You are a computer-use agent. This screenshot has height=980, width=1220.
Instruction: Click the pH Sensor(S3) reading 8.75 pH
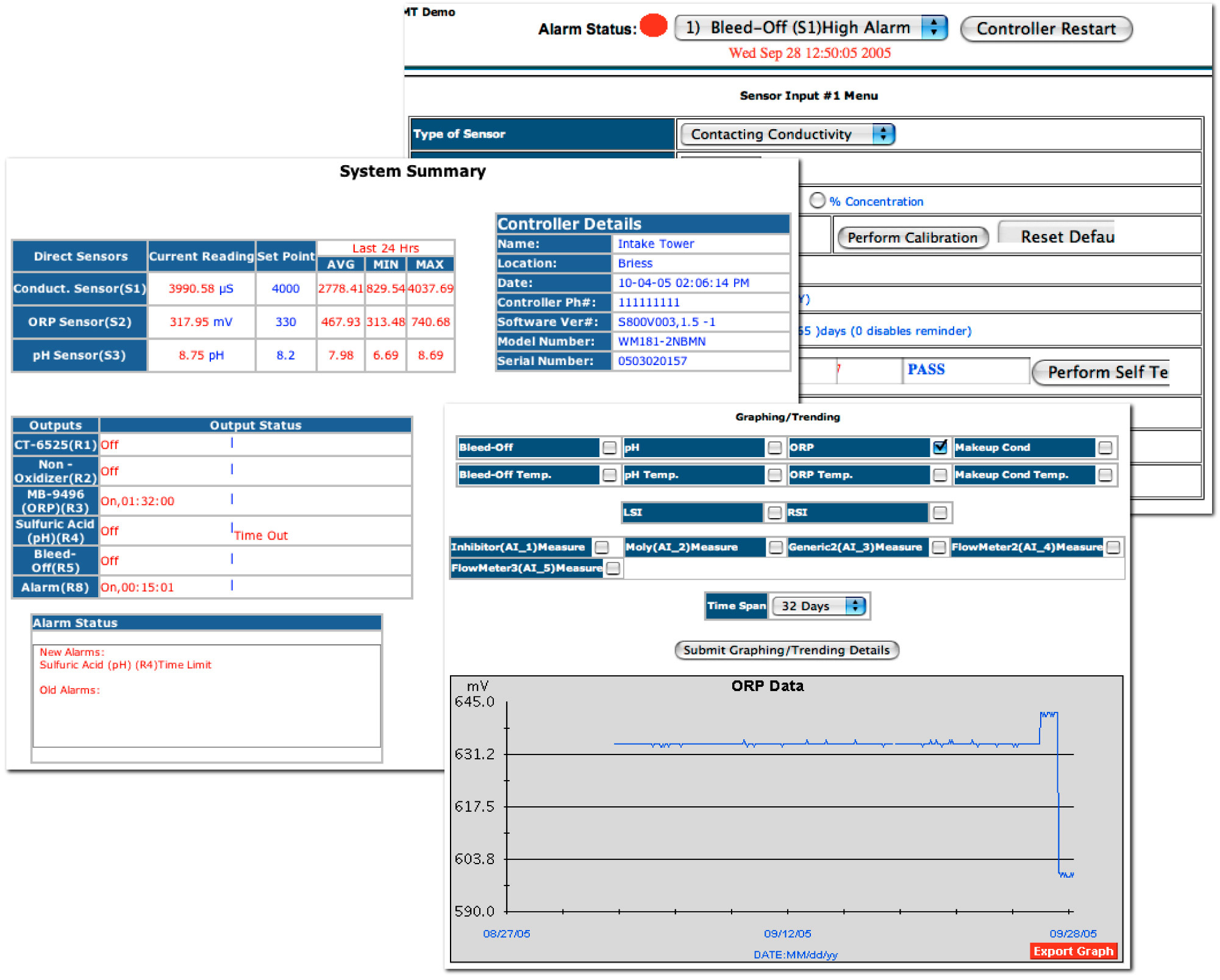pyautogui.click(x=201, y=355)
